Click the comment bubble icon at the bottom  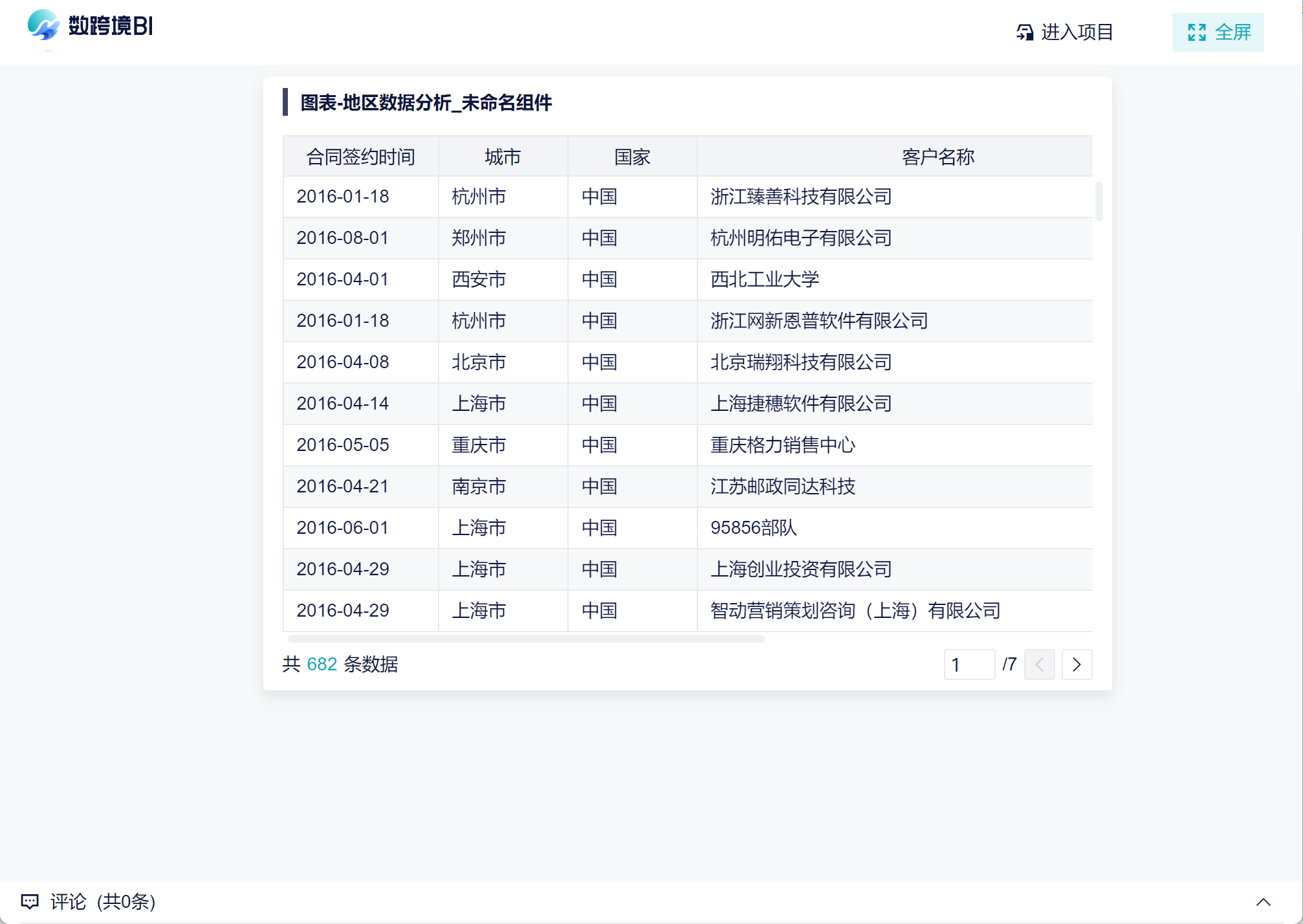click(30, 901)
